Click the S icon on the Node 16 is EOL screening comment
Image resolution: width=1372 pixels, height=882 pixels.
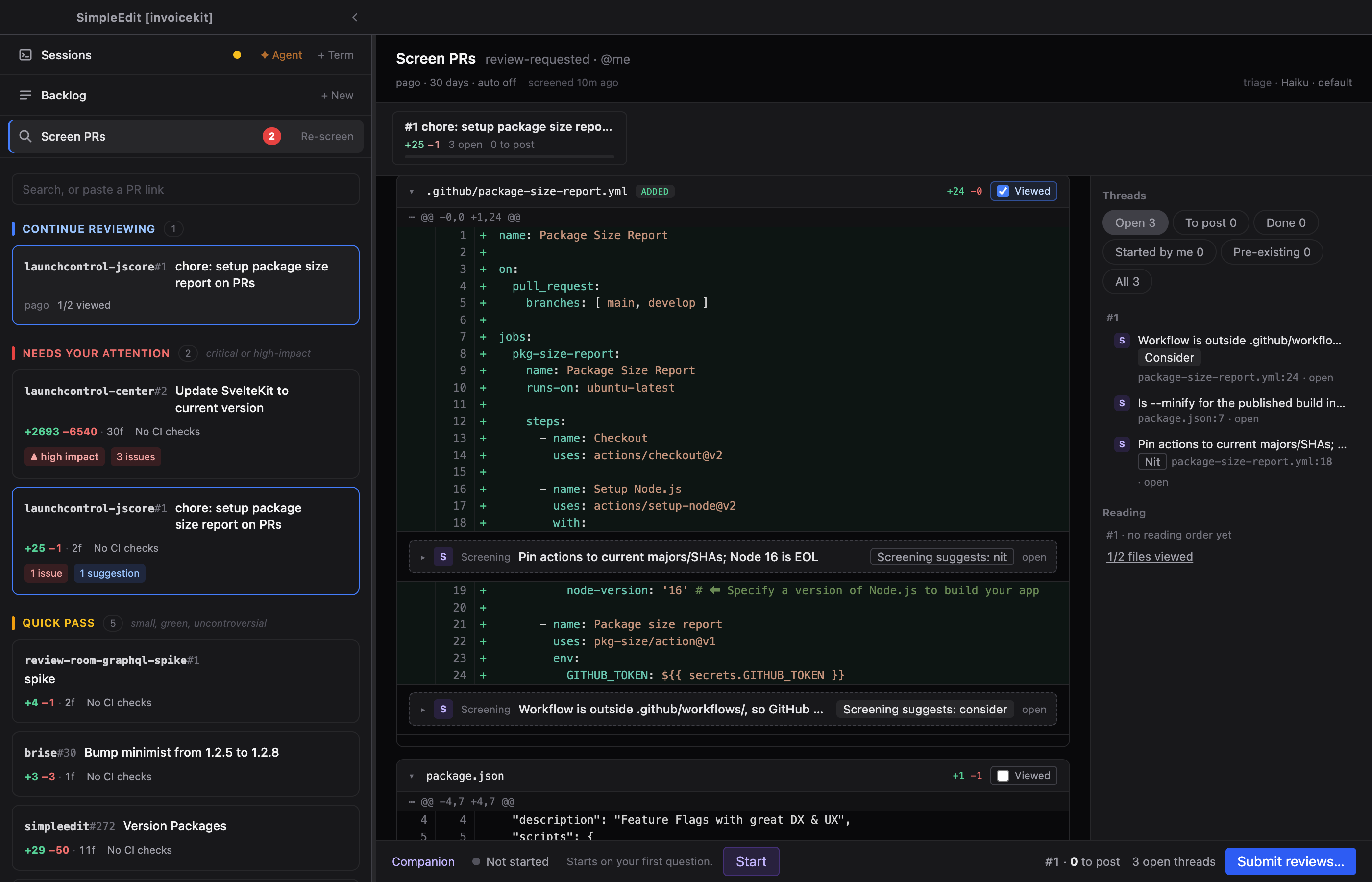coord(443,557)
